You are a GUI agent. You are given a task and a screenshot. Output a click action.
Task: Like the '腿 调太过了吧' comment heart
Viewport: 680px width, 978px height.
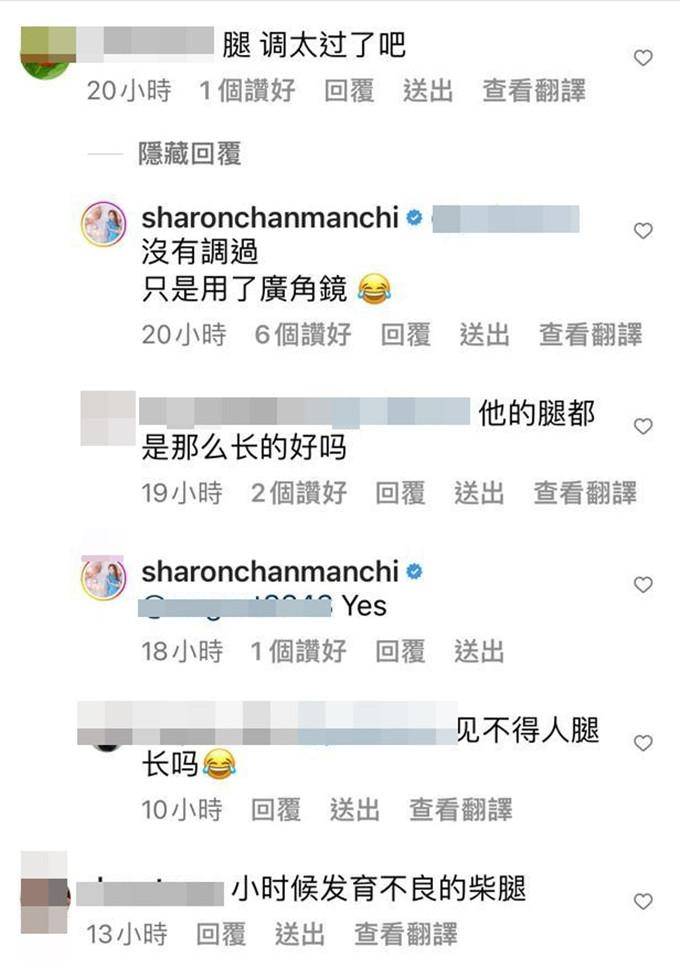coord(643,58)
